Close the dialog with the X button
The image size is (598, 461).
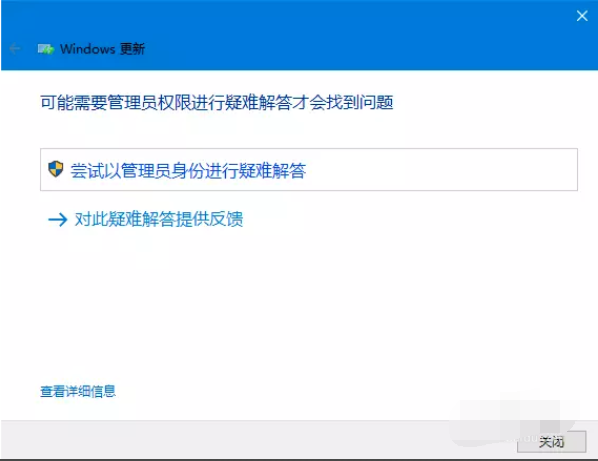pos(582,16)
